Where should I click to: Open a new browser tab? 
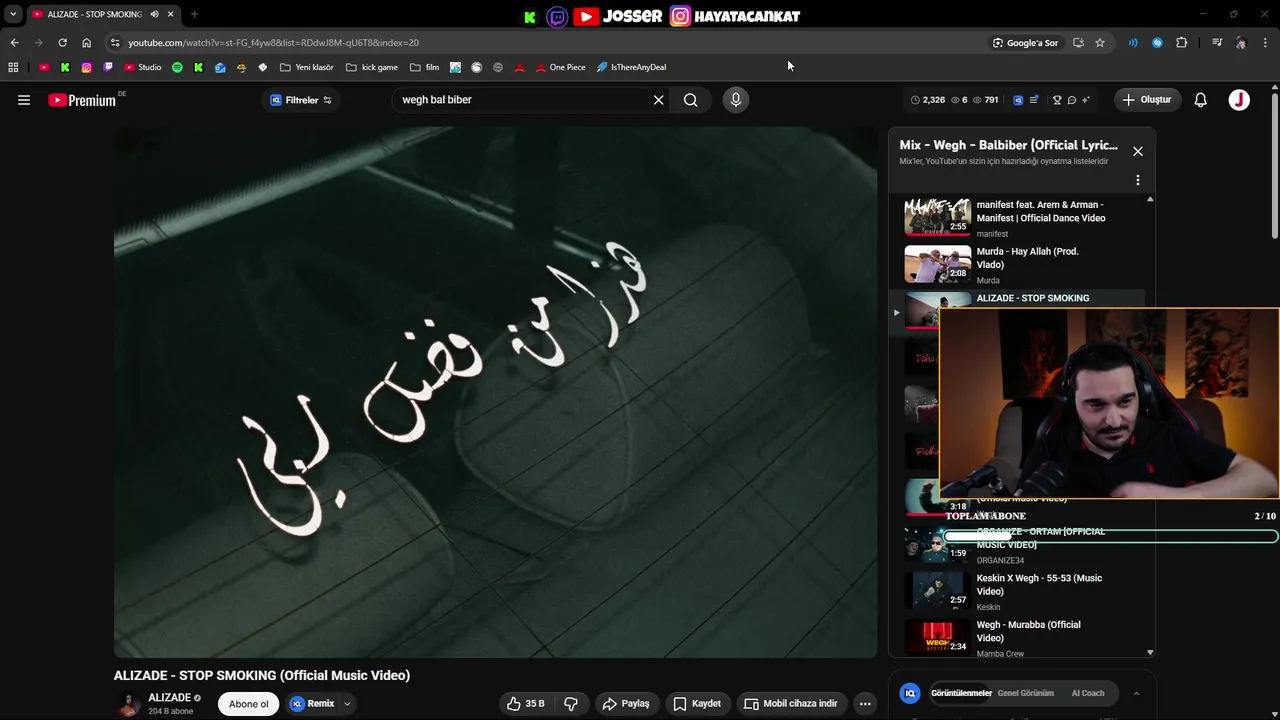194,14
